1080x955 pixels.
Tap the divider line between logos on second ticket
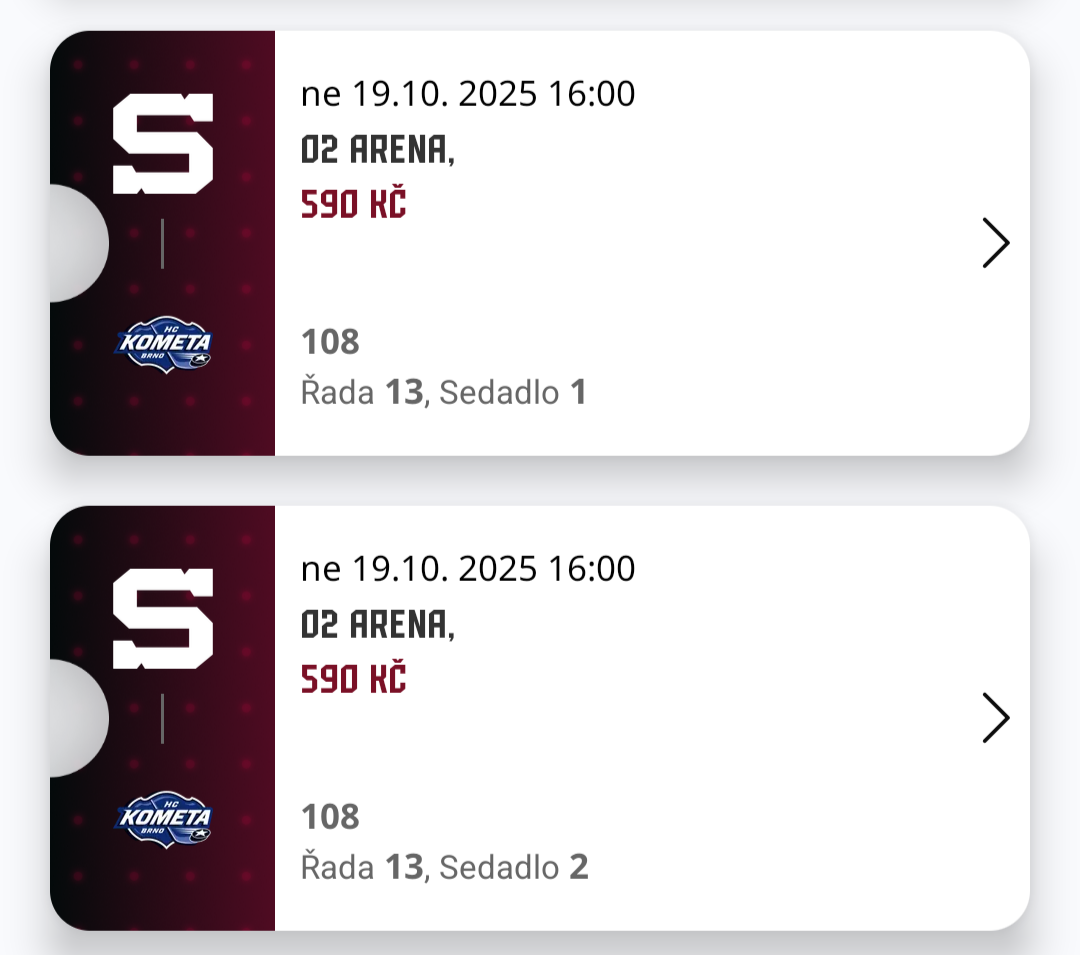pos(162,719)
